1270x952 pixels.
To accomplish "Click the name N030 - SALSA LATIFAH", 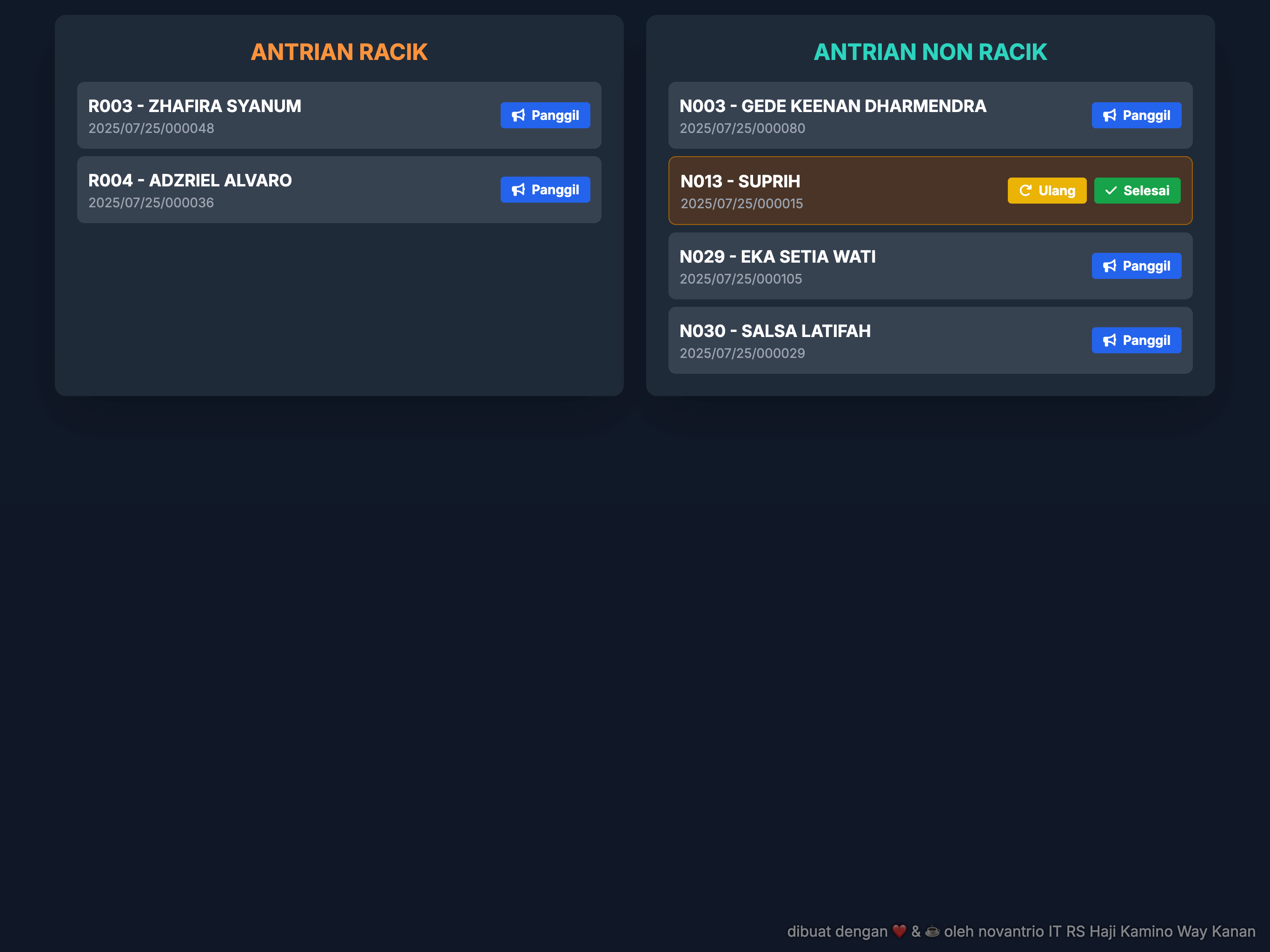I will point(775,331).
